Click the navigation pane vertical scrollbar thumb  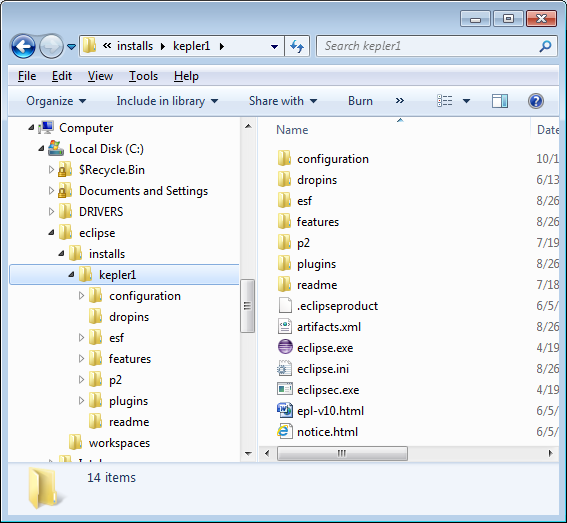[x=248, y=306]
